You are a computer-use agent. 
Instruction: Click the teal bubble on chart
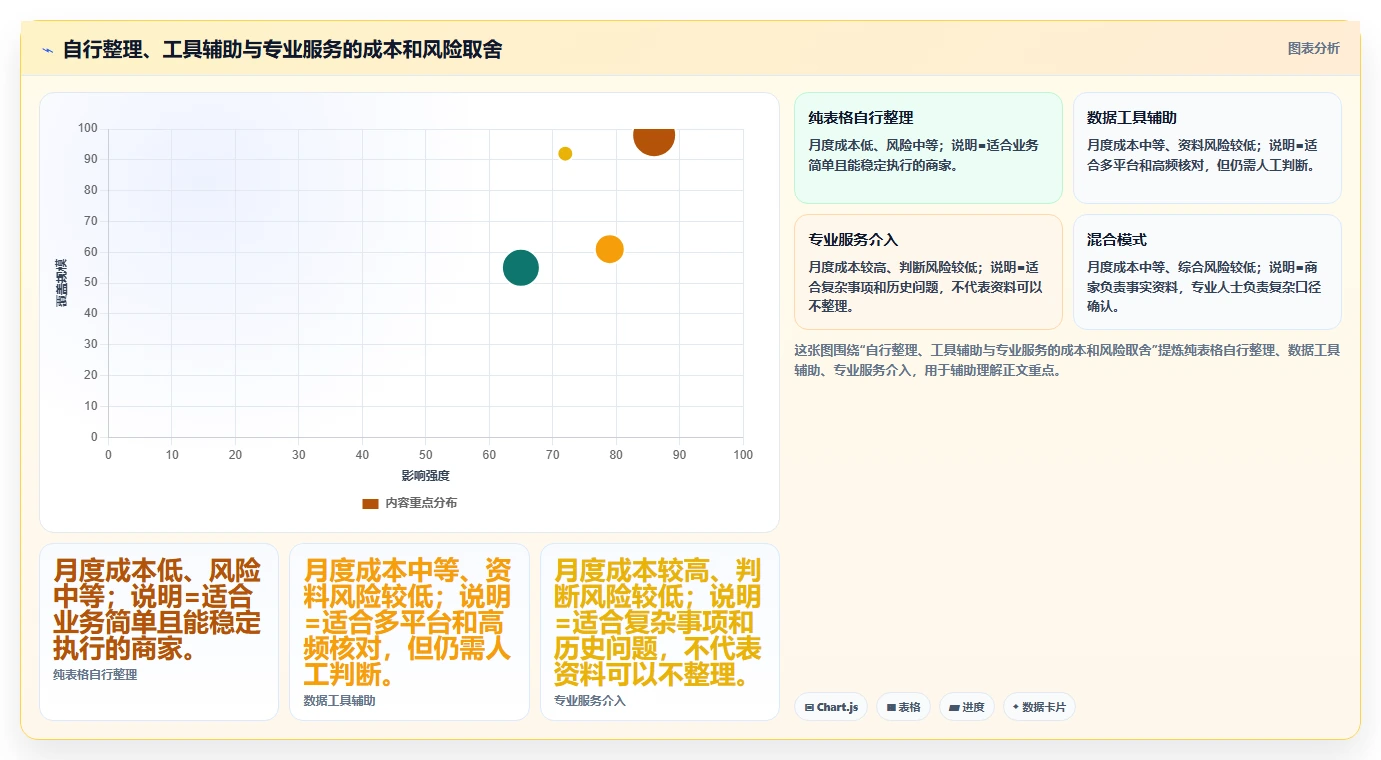pyautogui.click(x=520, y=267)
